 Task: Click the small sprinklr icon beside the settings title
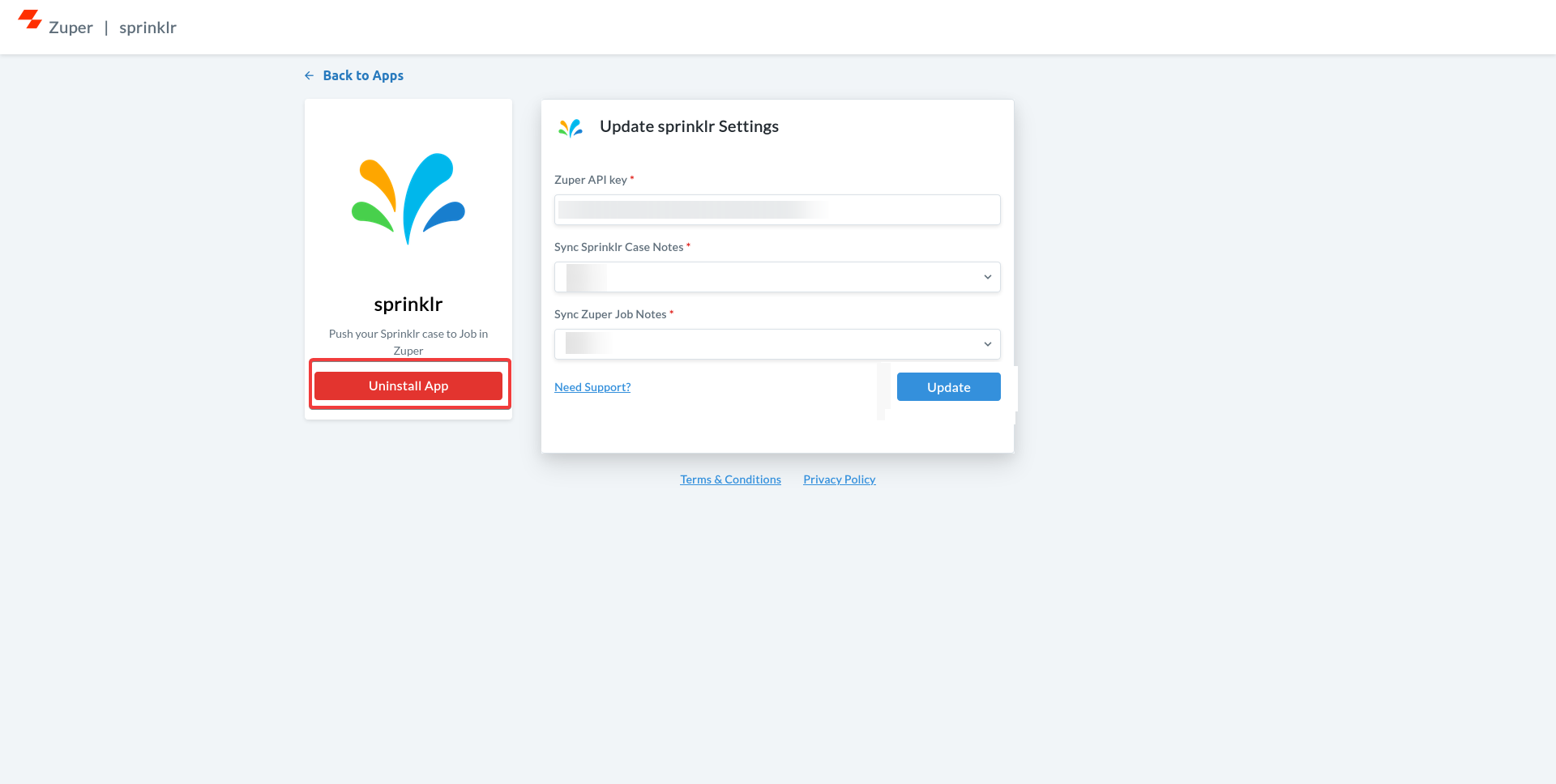coord(571,127)
